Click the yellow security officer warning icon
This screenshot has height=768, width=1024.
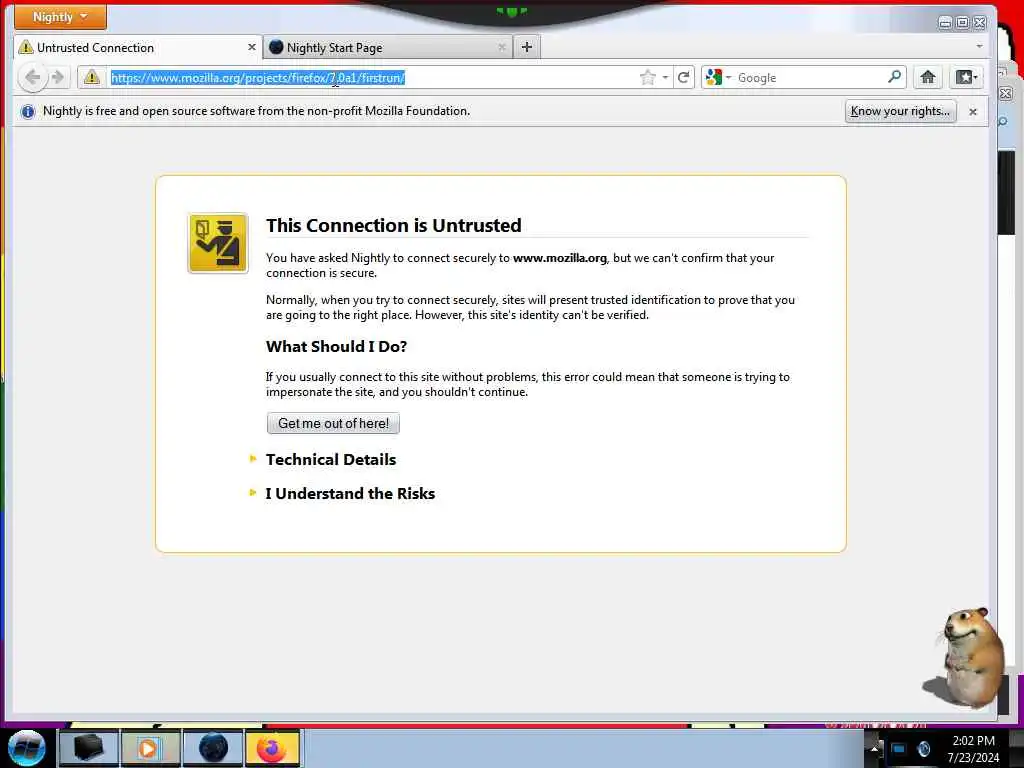[x=218, y=243]
